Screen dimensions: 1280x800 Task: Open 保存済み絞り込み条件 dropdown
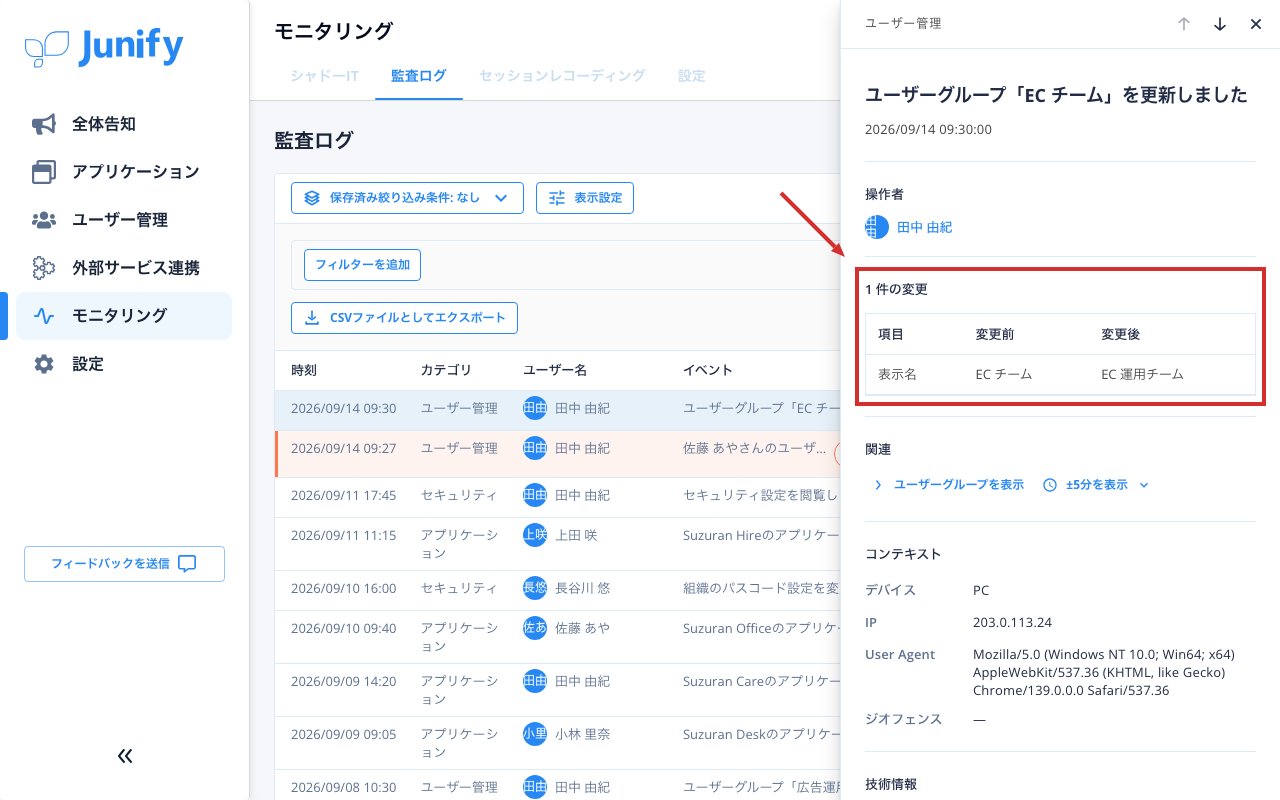coord(407,198)
